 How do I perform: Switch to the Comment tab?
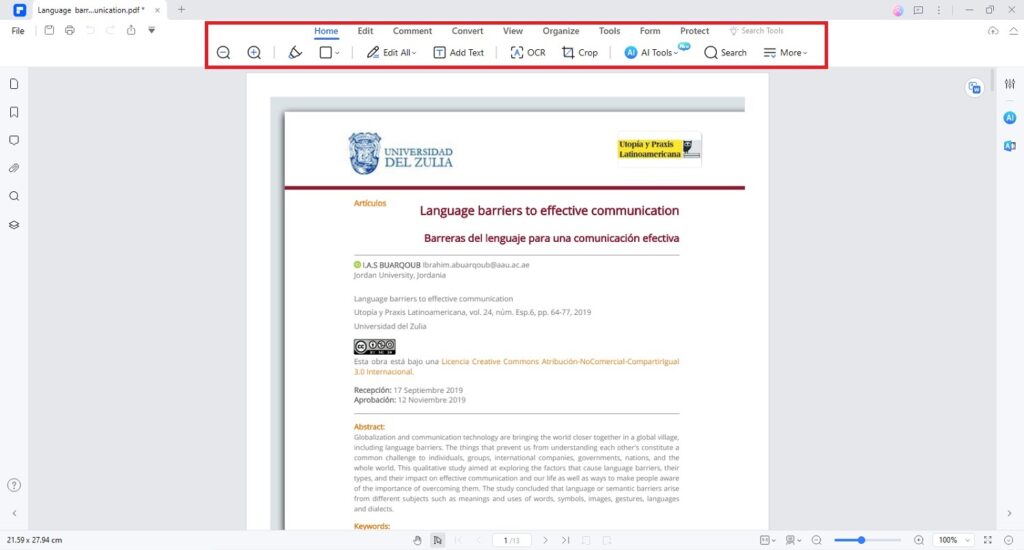click(412, 31)
